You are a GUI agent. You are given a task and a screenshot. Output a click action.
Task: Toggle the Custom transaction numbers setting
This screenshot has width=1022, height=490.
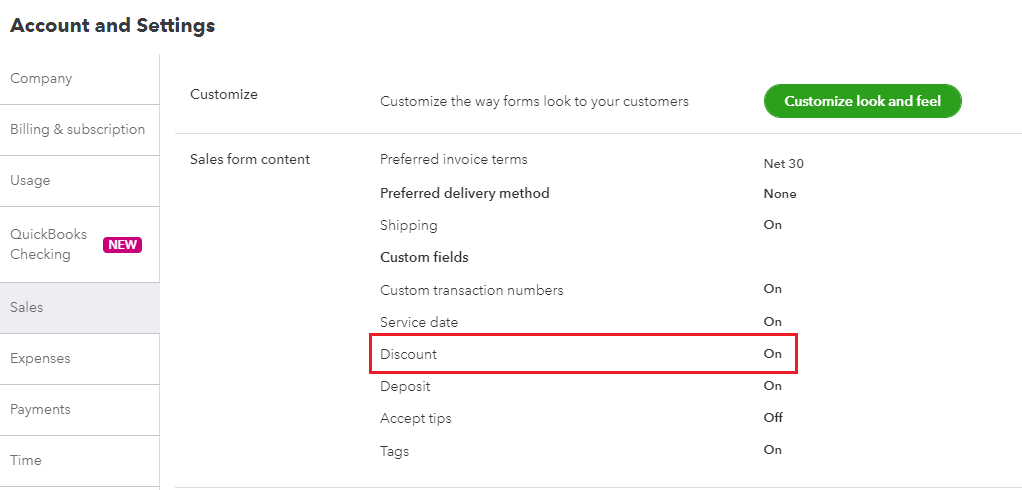(x=772, y=289)
